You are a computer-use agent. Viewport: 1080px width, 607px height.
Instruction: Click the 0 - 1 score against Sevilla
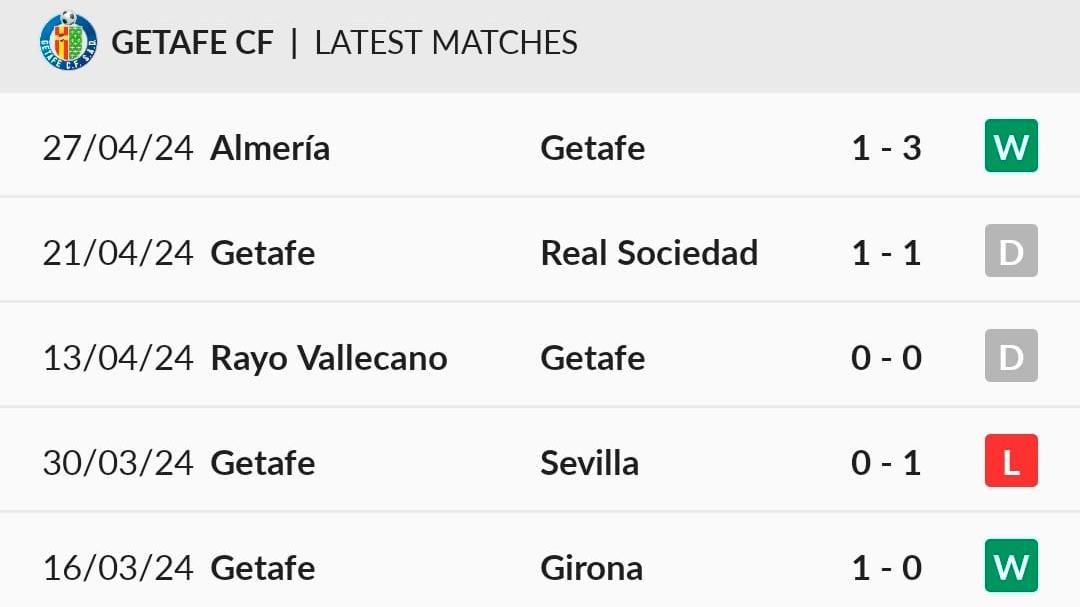[x=886, y=463]
